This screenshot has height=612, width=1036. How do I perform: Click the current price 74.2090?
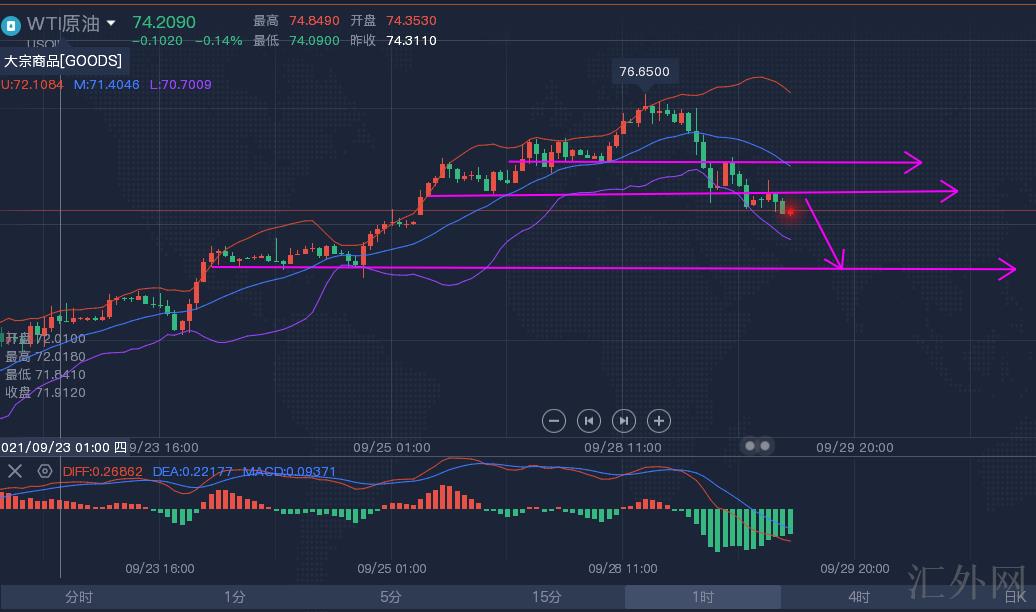[164, 22]
